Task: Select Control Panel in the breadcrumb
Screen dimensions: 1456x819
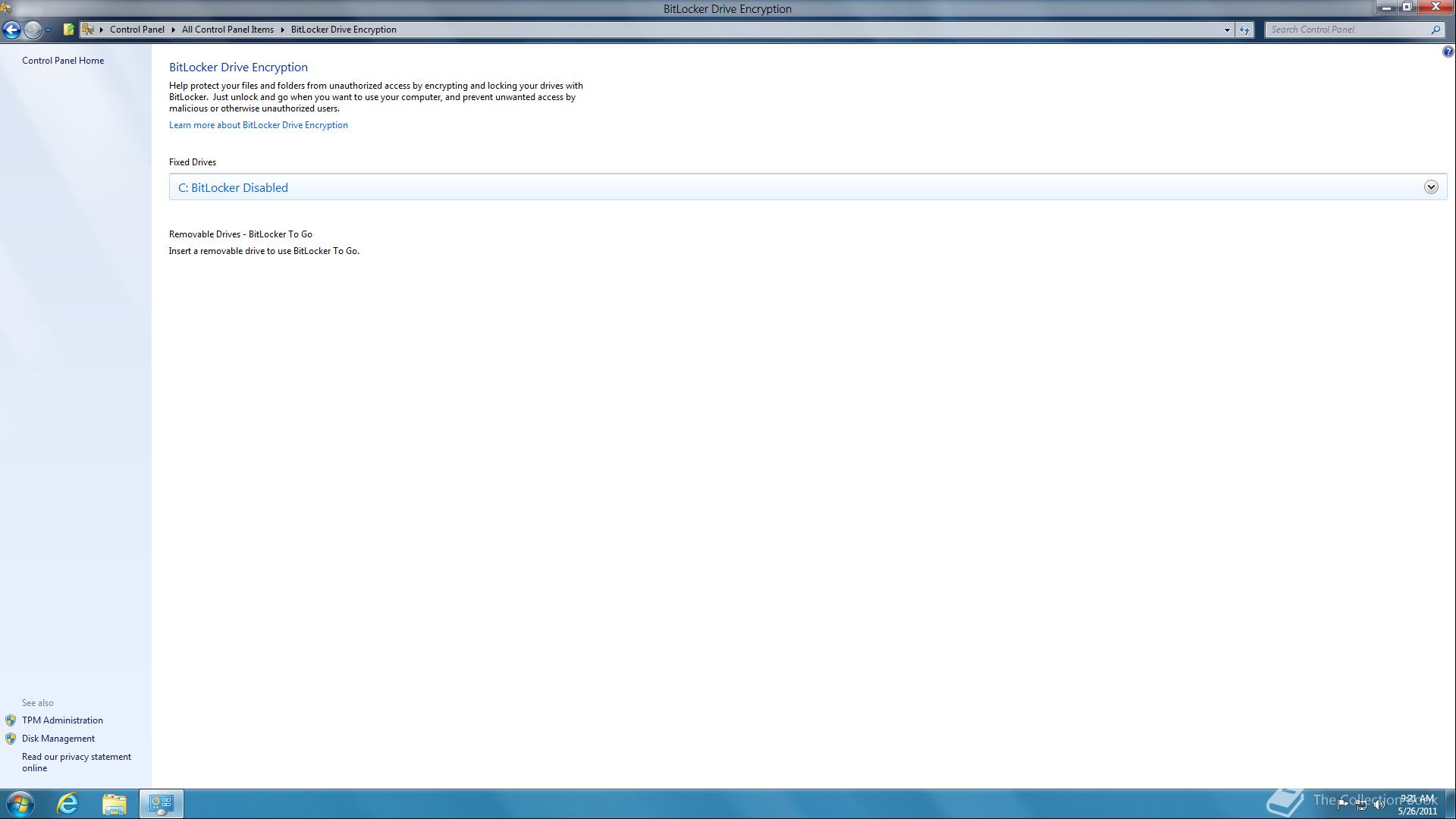Action: pos(136,30)
